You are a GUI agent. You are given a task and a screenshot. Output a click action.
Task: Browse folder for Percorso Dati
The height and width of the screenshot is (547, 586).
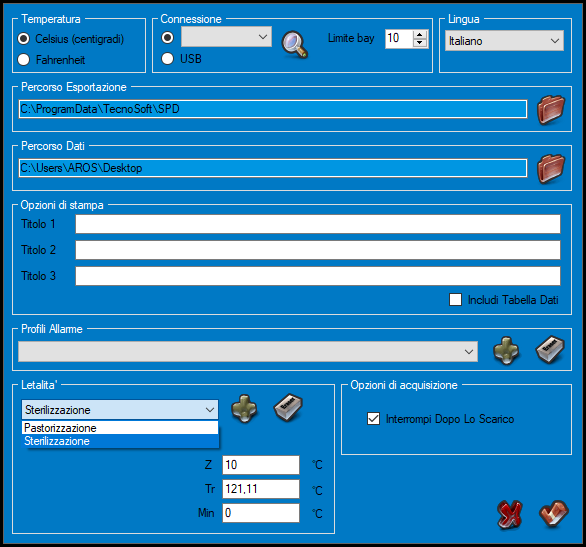point(551,169)
